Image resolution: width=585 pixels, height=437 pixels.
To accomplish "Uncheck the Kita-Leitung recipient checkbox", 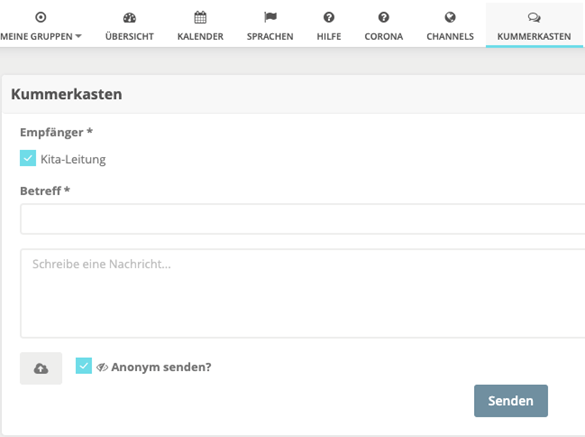I will pyautogui.click(x=28, y=158).
